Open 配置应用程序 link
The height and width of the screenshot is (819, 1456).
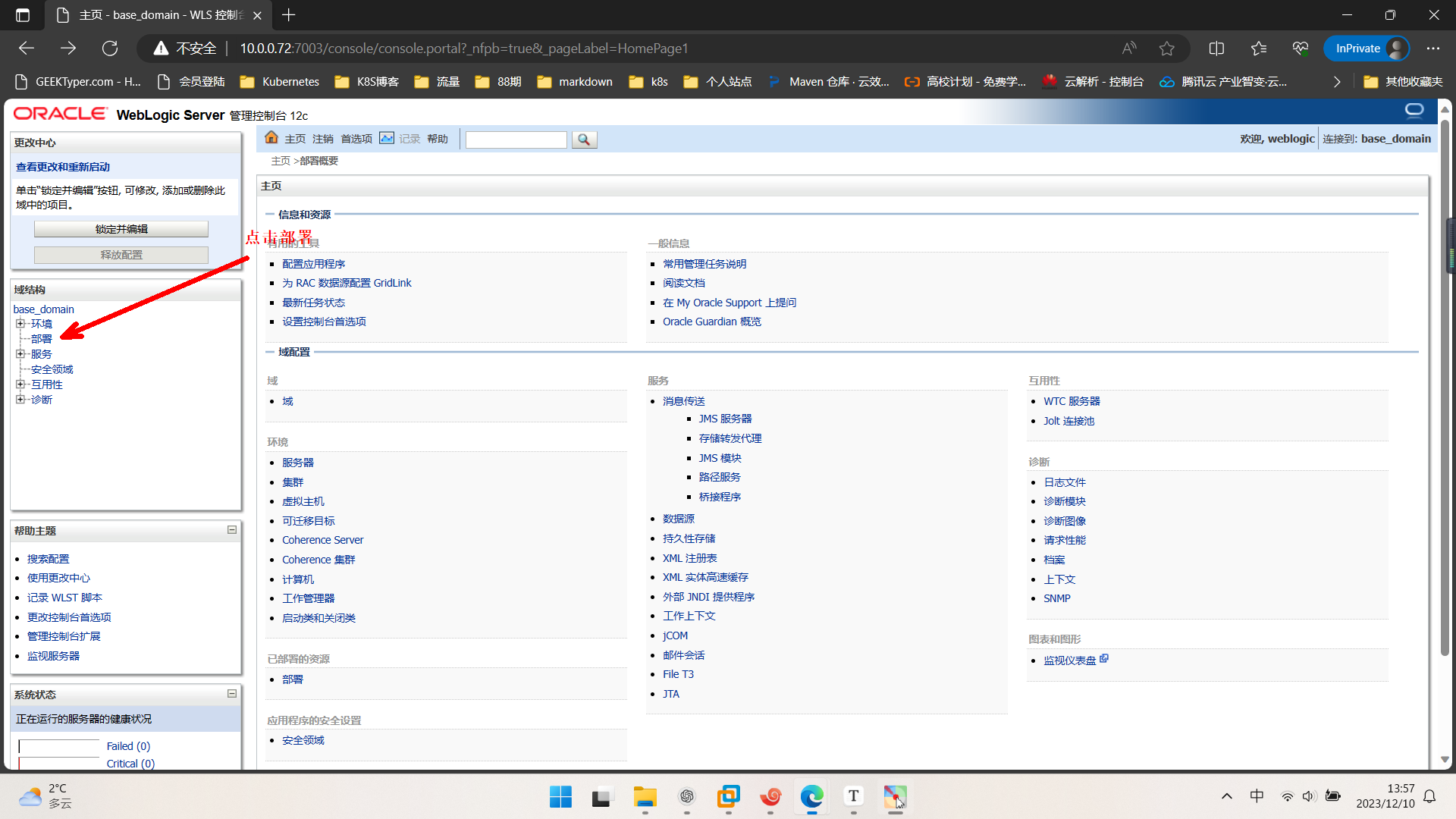[314, 264]
